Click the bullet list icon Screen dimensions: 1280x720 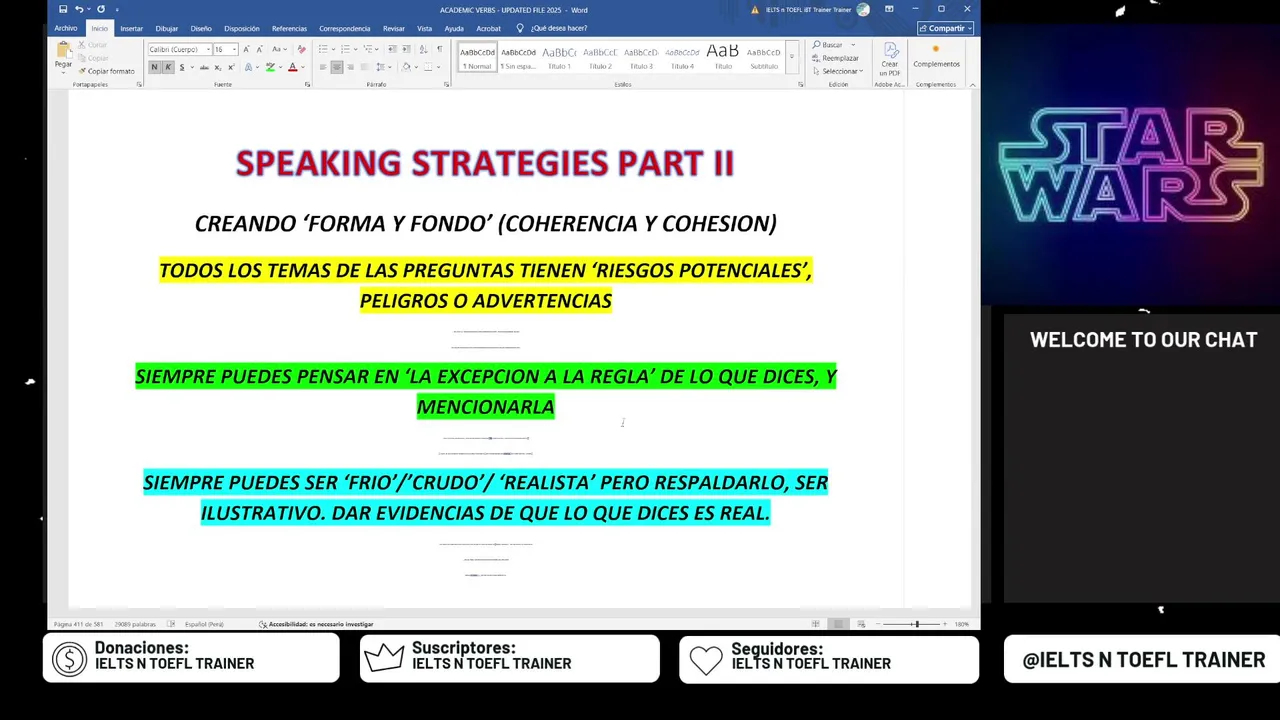(323, 49)
